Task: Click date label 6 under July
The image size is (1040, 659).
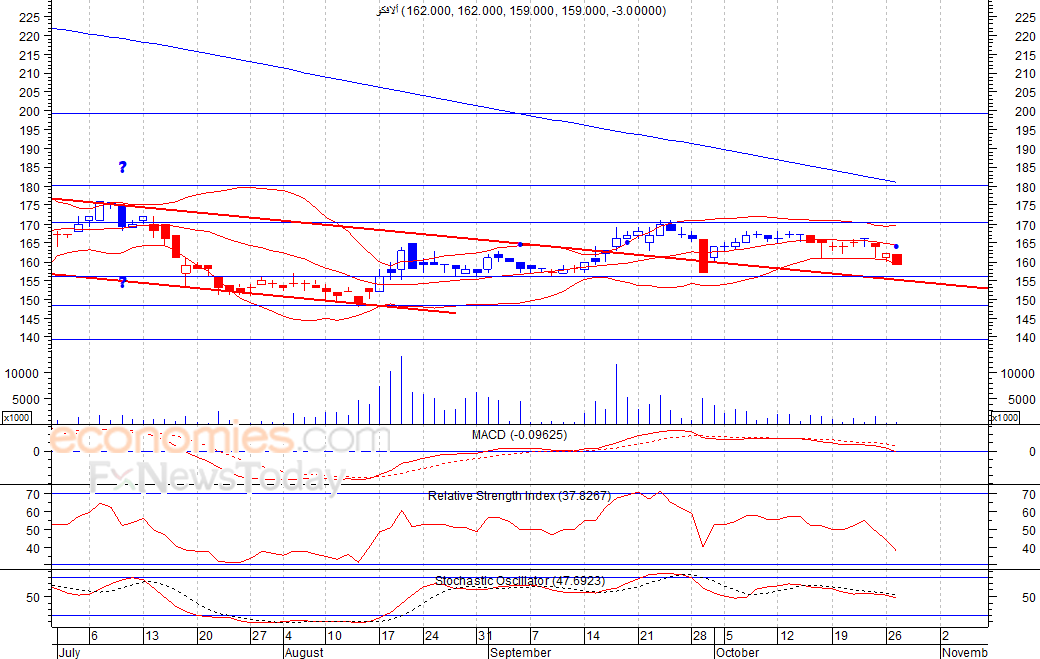Action: (x=94, y=636)
